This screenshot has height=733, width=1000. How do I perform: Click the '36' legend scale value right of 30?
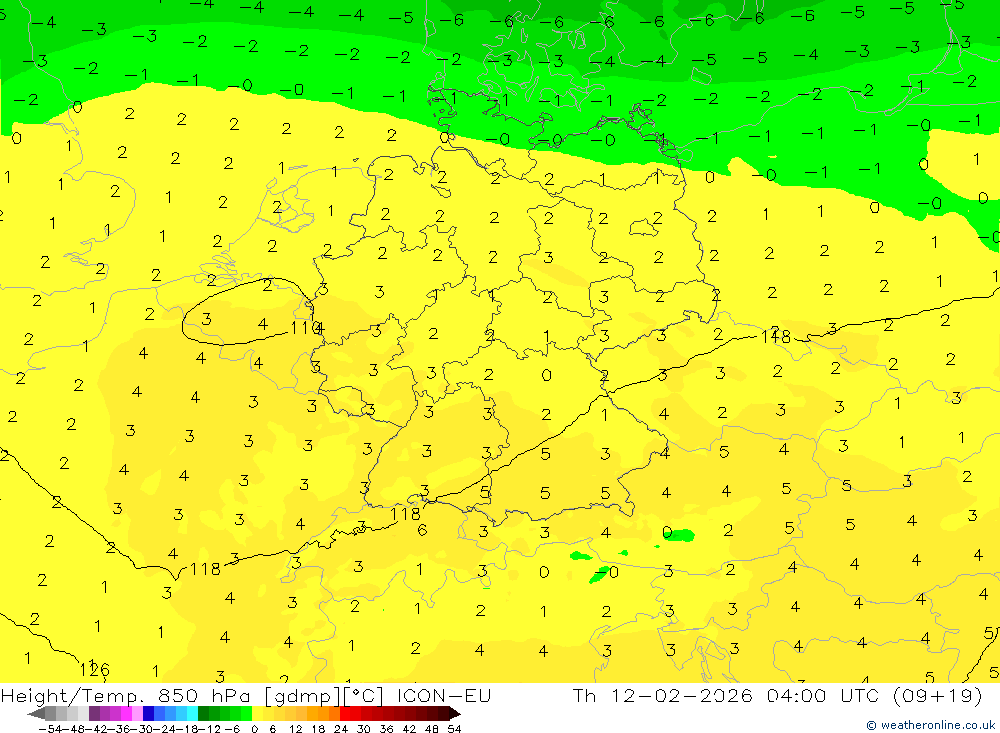tap(386, 729)
